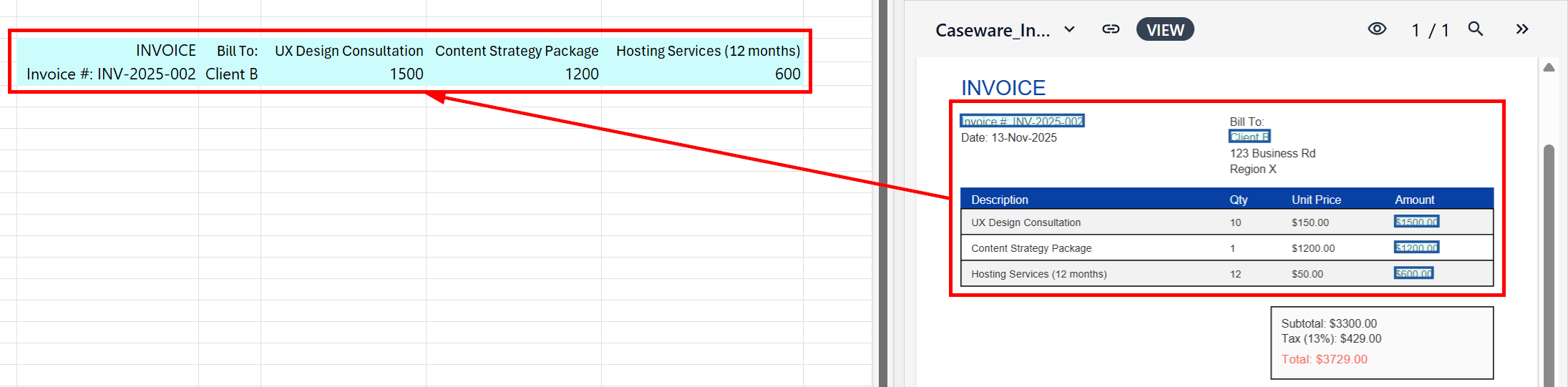Viewport: 1568px width, 387px height.
Task: Click the link icon beside the document name
Action: 1110,29
